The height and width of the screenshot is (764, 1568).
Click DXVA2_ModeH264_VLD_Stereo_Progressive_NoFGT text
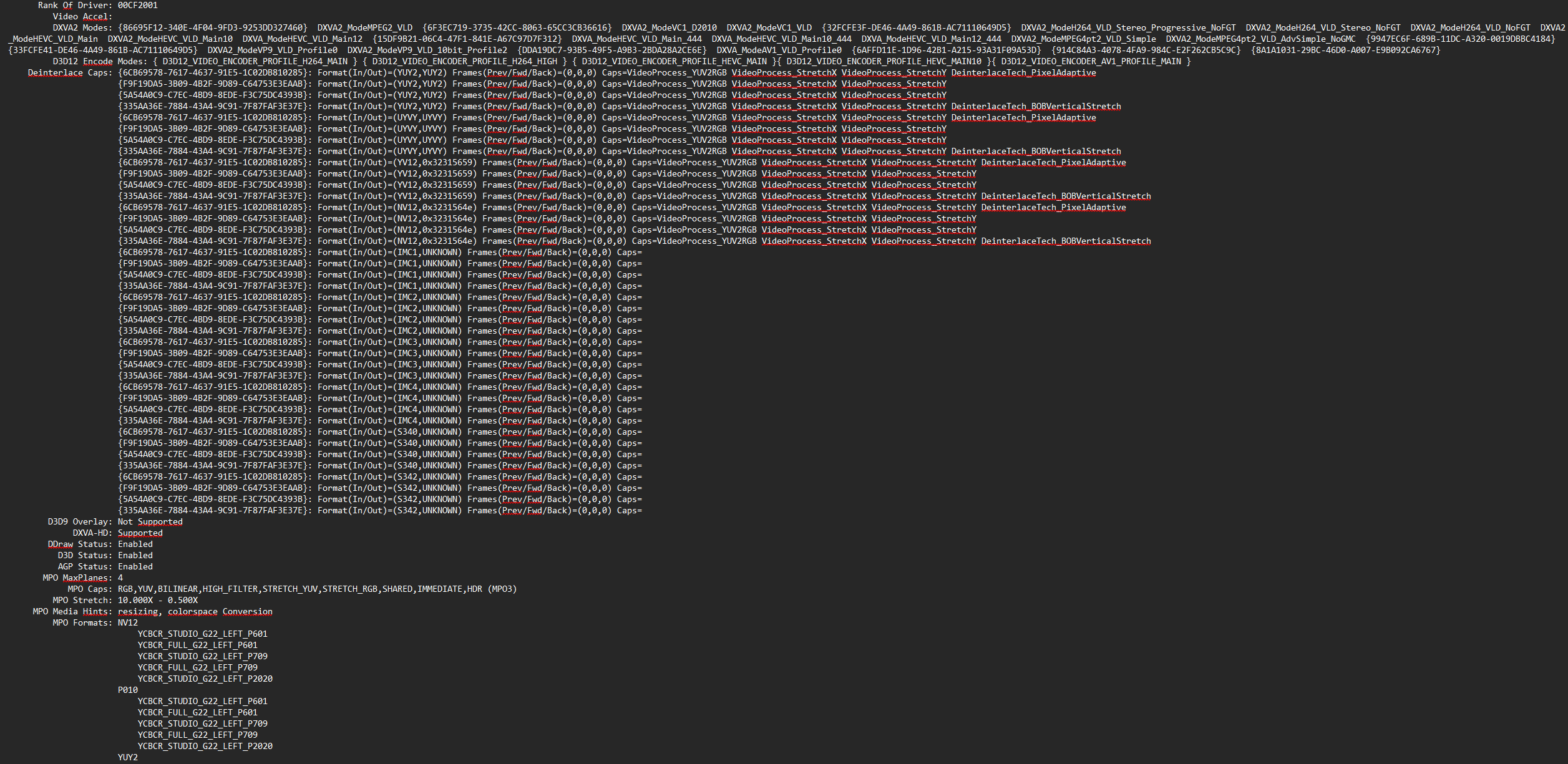1128,27
